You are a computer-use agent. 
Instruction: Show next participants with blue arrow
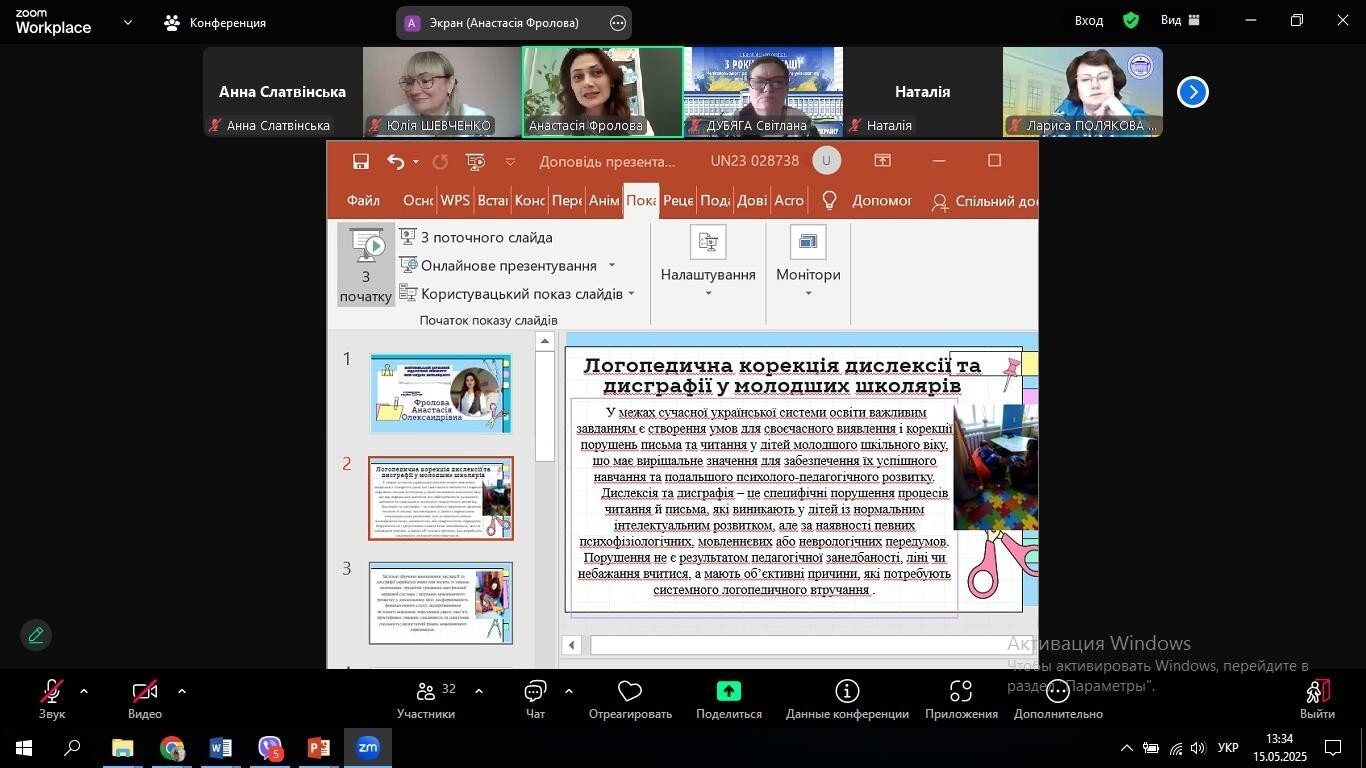coord(1192,92)
